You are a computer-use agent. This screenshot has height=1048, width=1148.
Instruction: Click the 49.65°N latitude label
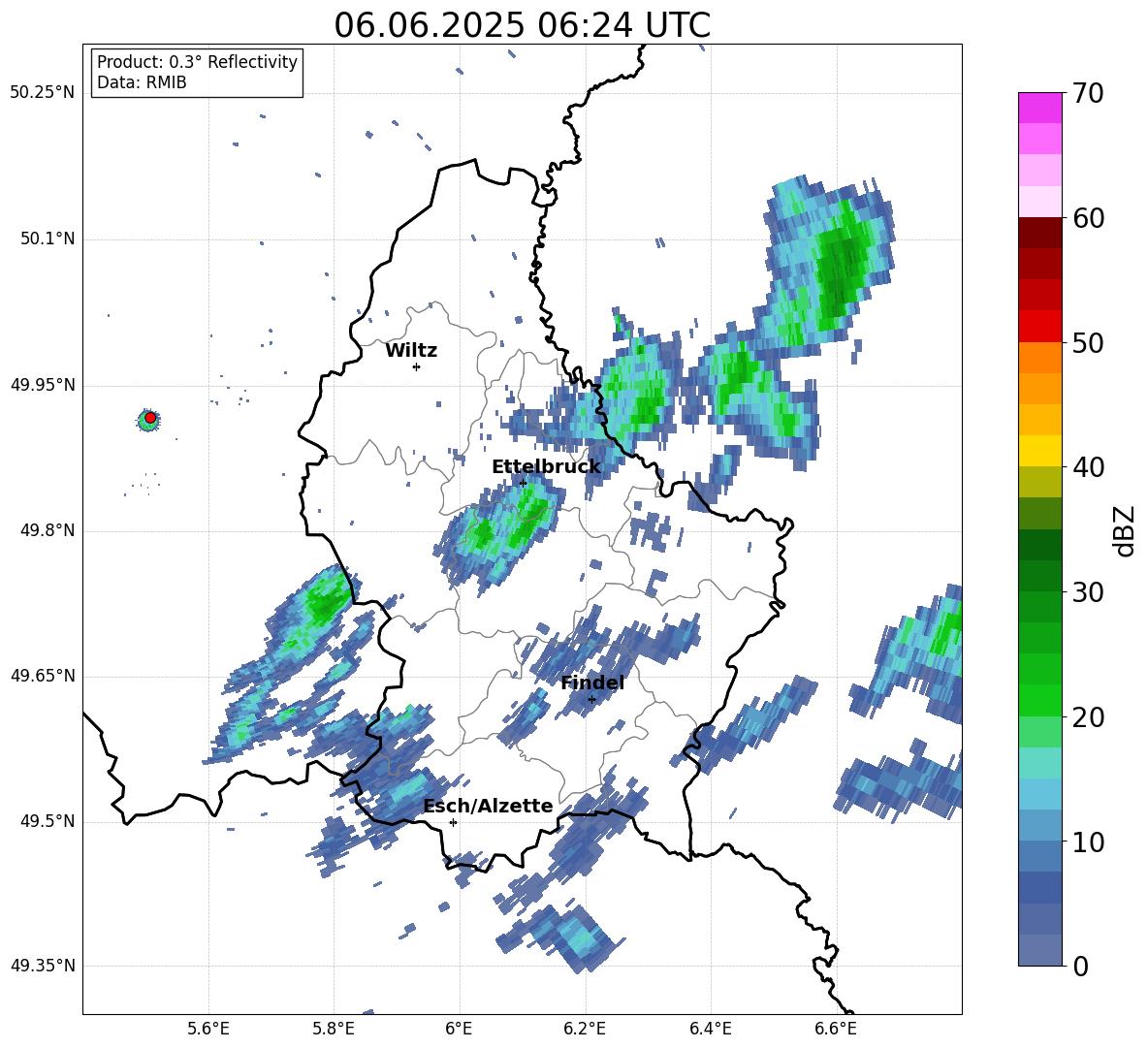[43, 676]
